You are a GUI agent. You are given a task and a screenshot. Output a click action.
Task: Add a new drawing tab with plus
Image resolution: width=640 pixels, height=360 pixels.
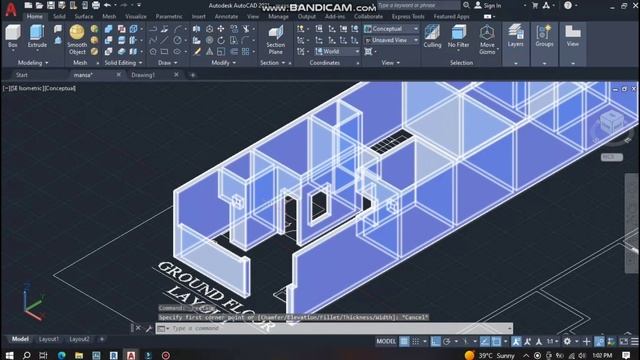(193, 75)
